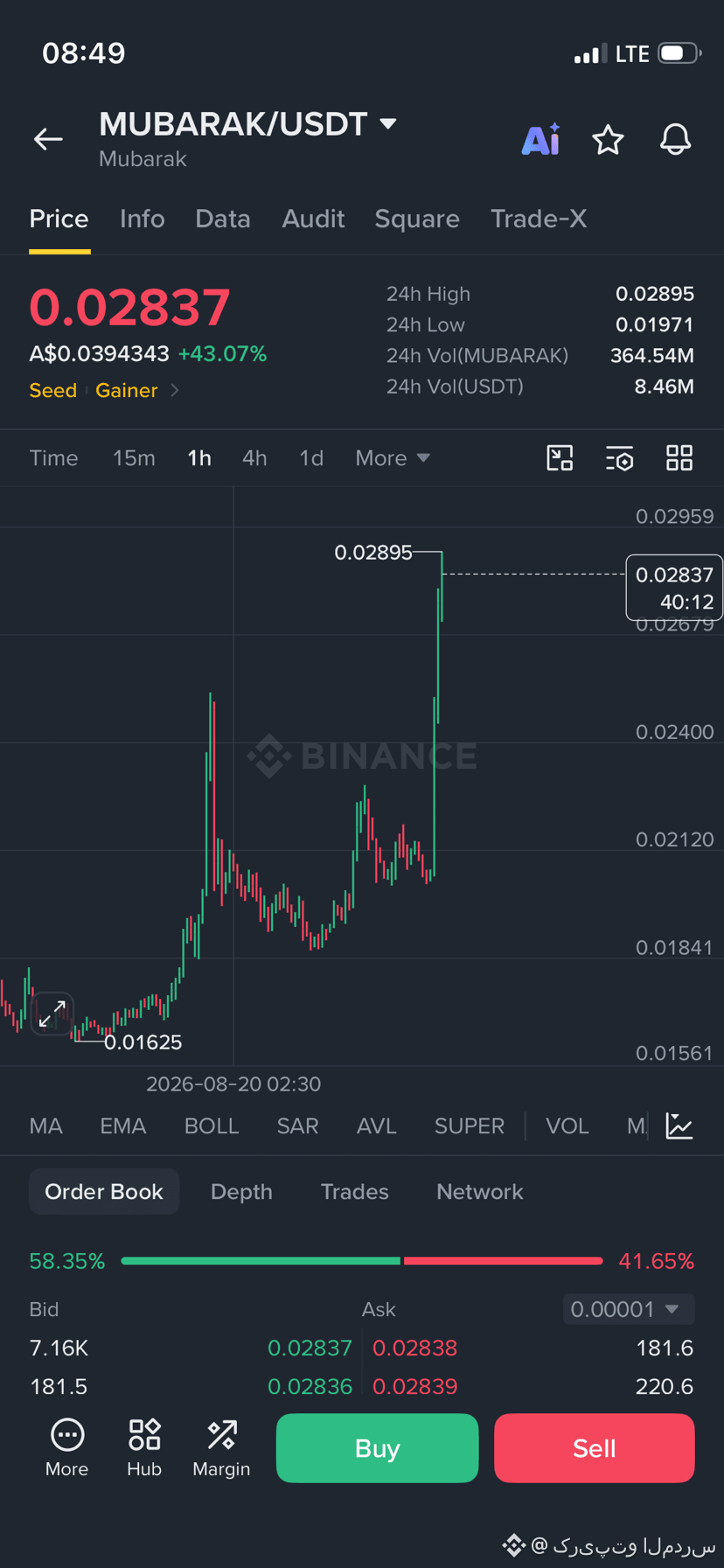Toggle the BOLL indicator
This screenshot has width=724, height=1568.
212,1126
